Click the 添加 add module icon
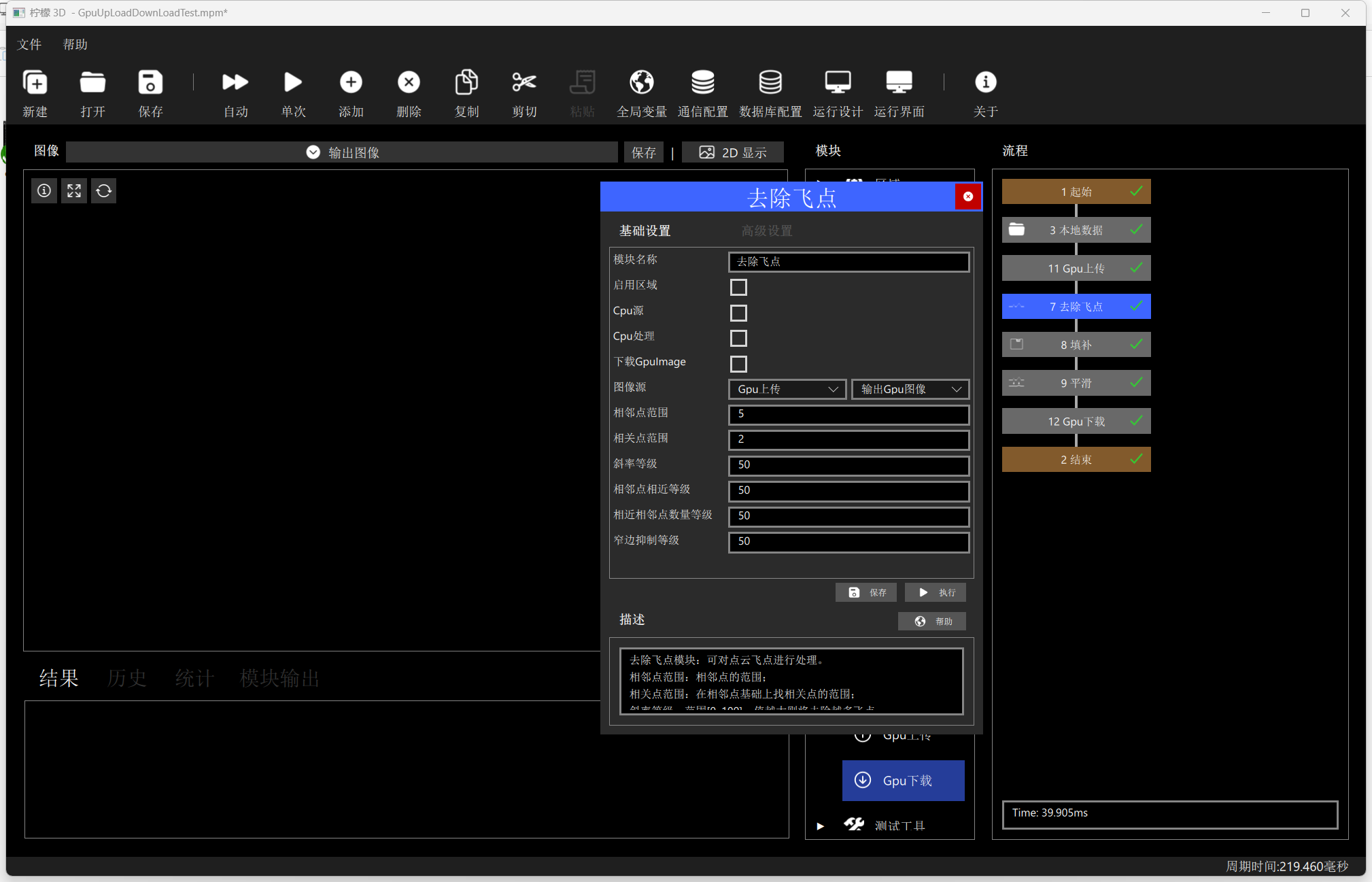 coord(351,82)
